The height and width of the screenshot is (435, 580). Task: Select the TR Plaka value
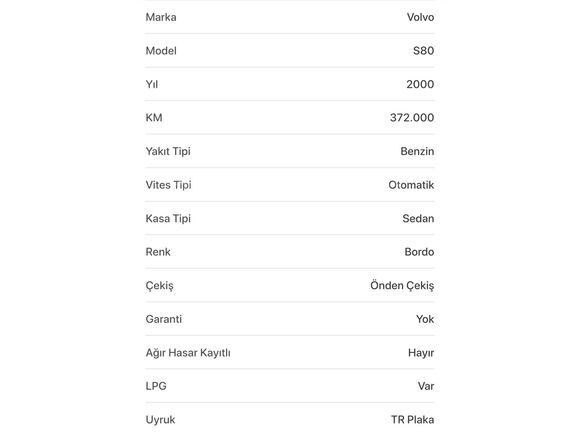(413, 420)
